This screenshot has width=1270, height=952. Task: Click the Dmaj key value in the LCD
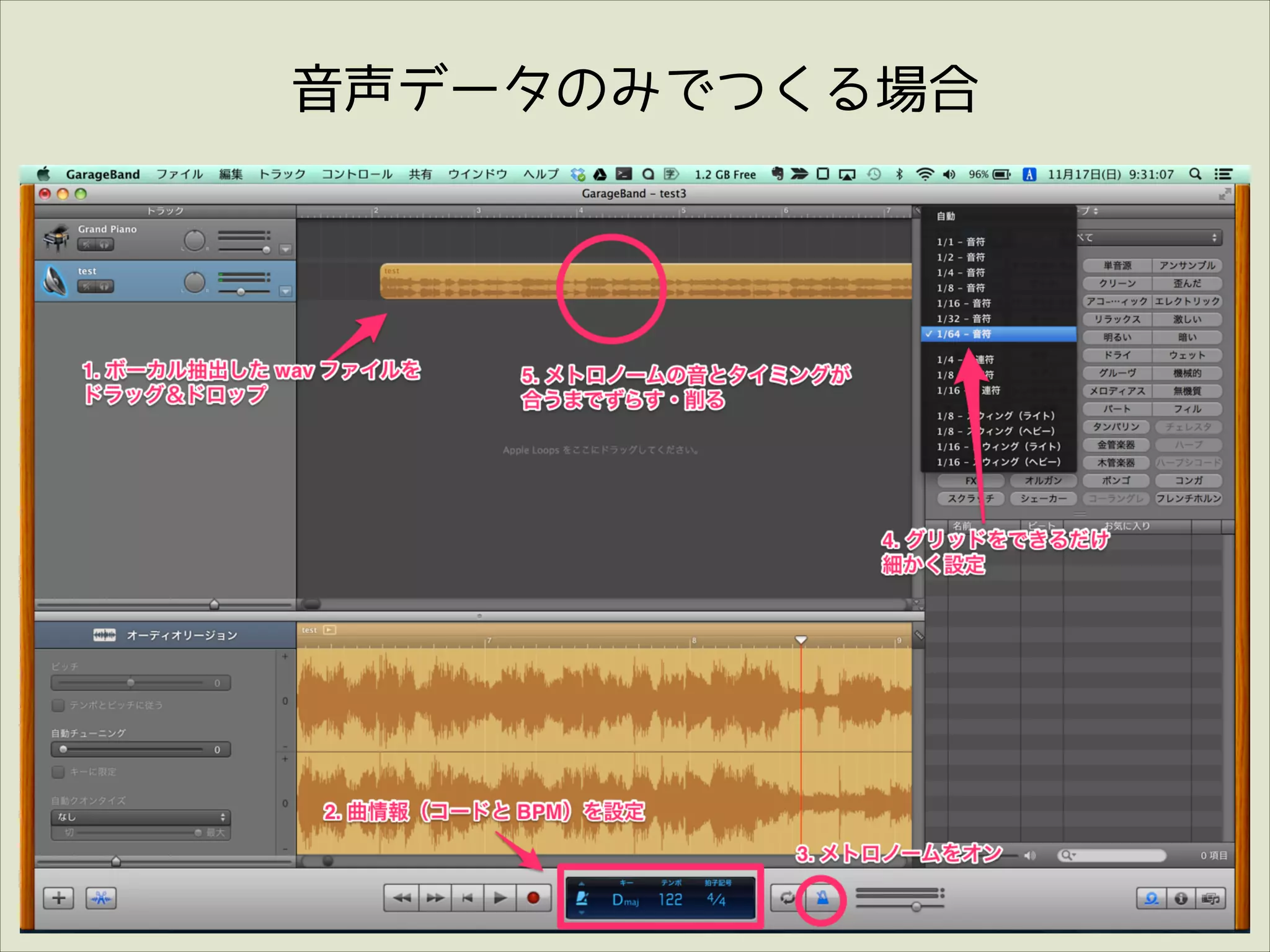click(625, 900)
